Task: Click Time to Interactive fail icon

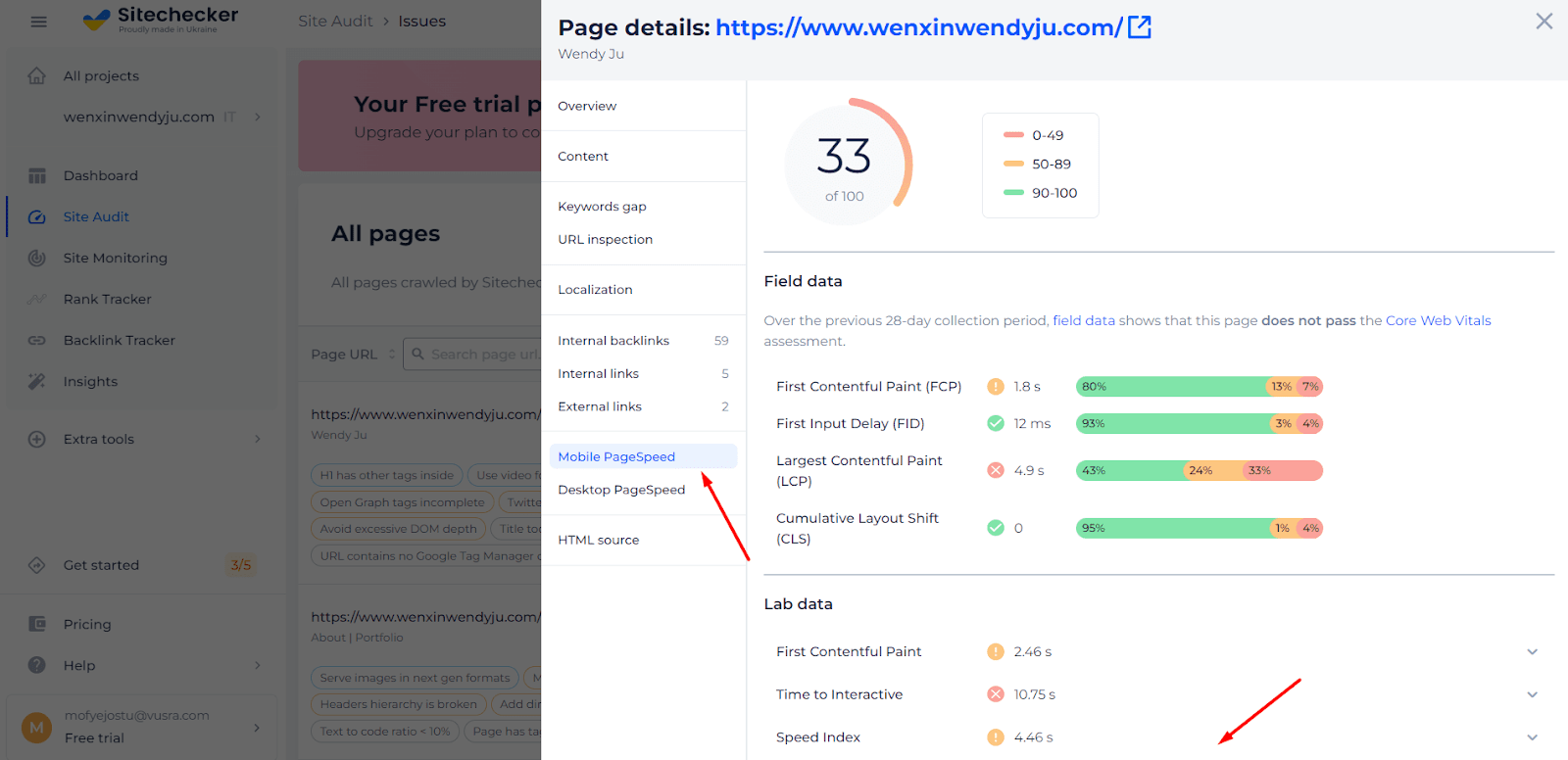Action: point(996,694)
